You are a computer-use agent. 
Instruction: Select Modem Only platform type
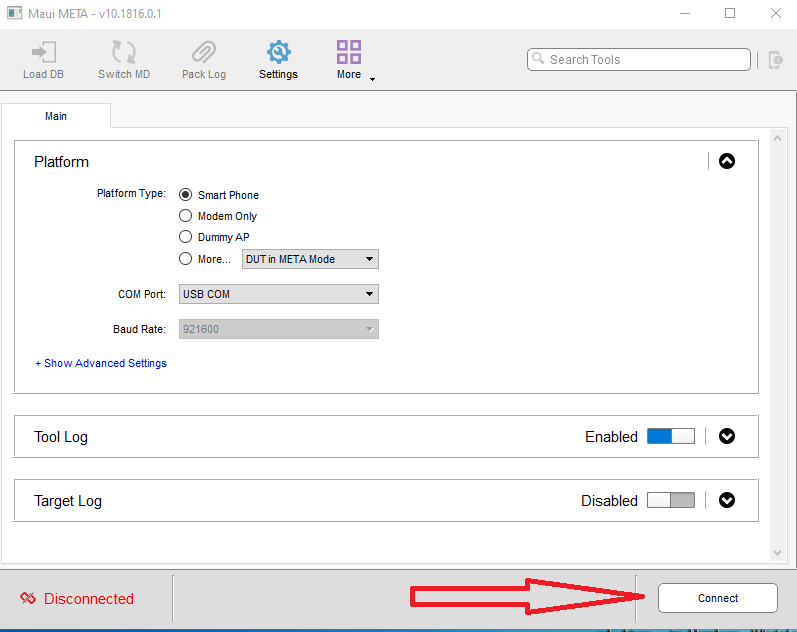[x=185, y=216]
